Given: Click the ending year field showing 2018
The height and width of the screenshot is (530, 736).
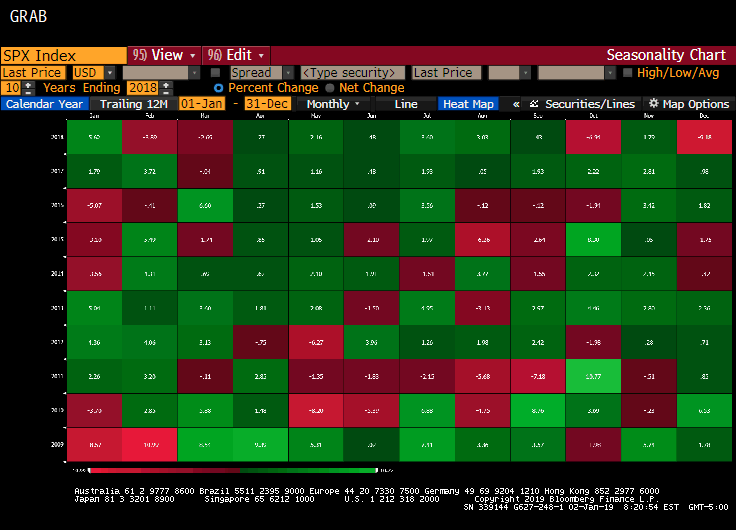Looking at the screenshot, I should coord(143,88).
